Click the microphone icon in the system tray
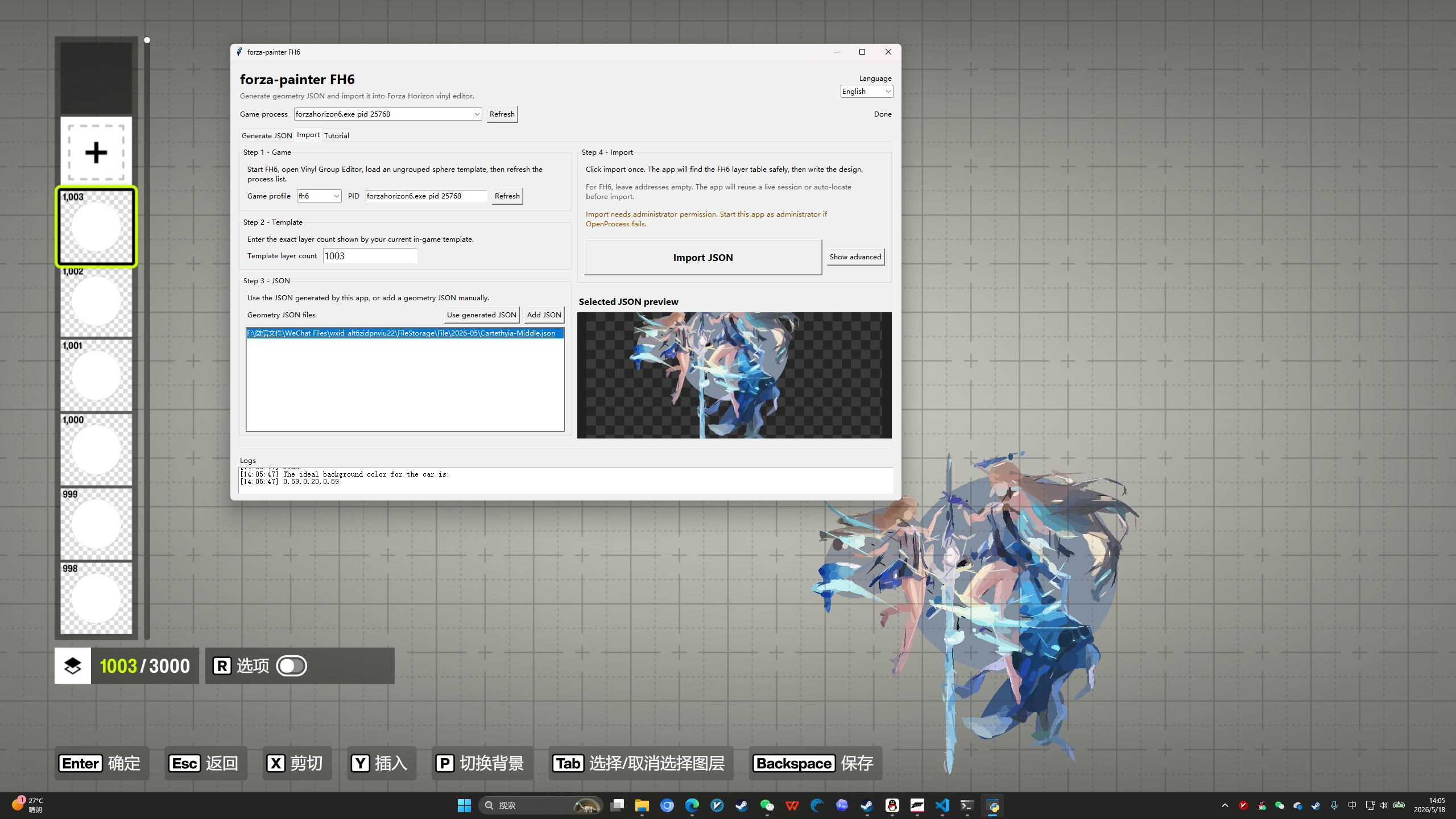Screen dimensions: 1456x819 point(1334,805)
